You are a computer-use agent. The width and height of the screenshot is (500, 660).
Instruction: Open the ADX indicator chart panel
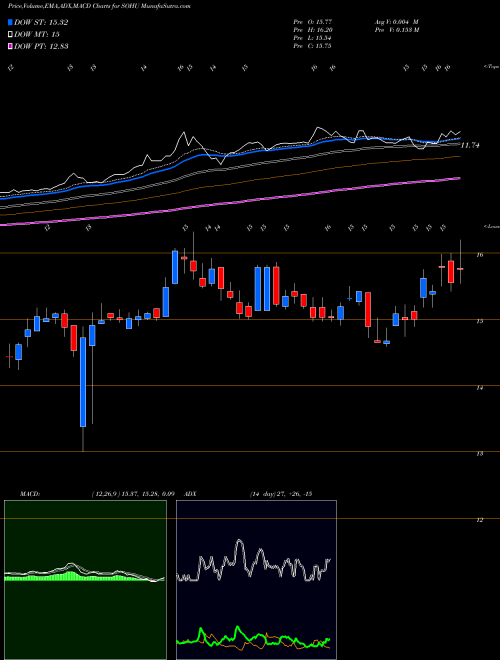click(256, 580)
